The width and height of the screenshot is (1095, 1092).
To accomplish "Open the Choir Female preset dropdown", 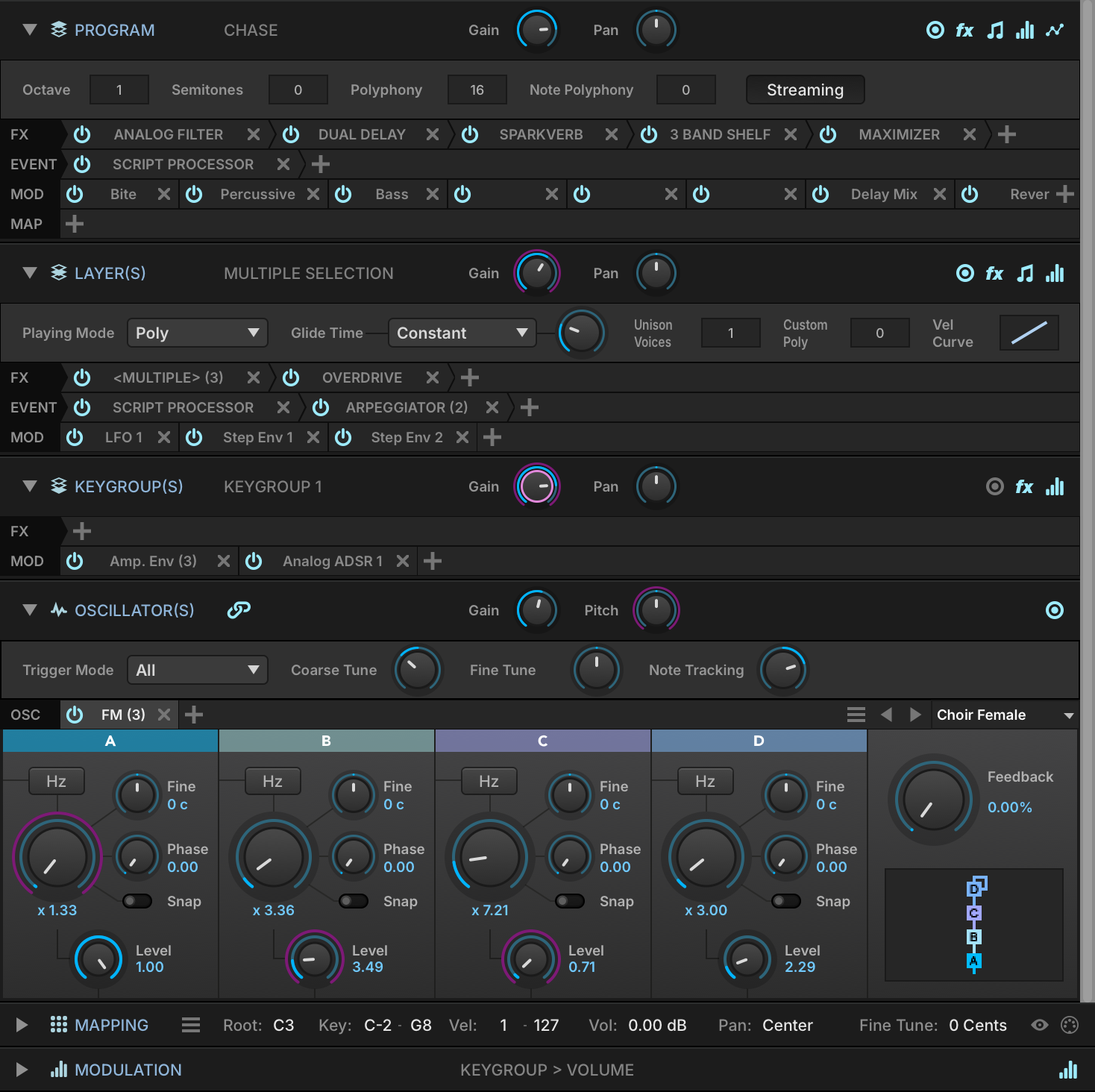I will point(1005,715).
